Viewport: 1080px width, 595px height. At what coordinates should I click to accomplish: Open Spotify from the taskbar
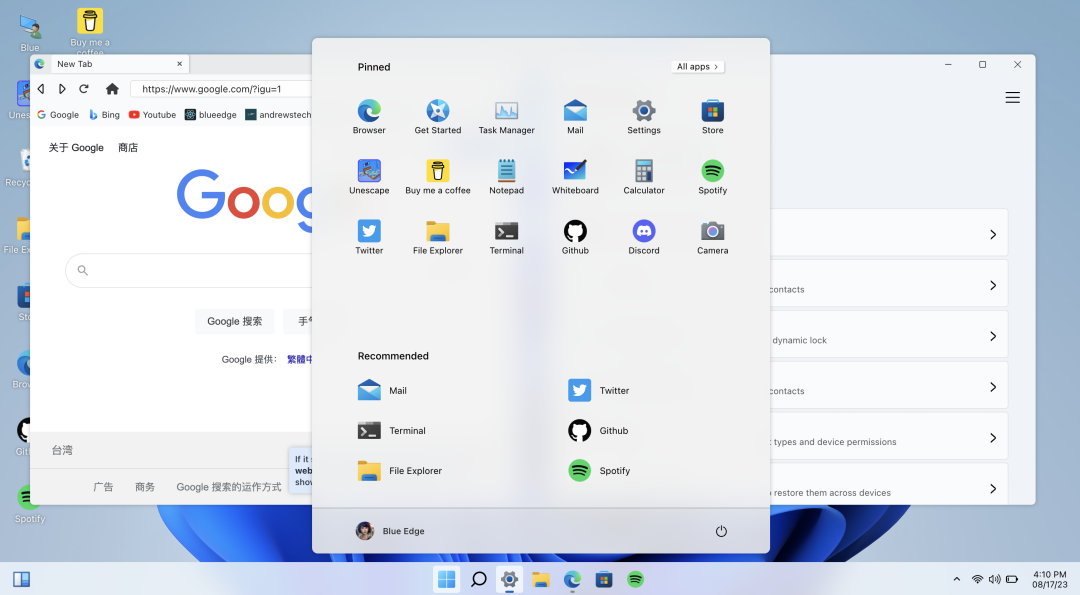point(636,579)
